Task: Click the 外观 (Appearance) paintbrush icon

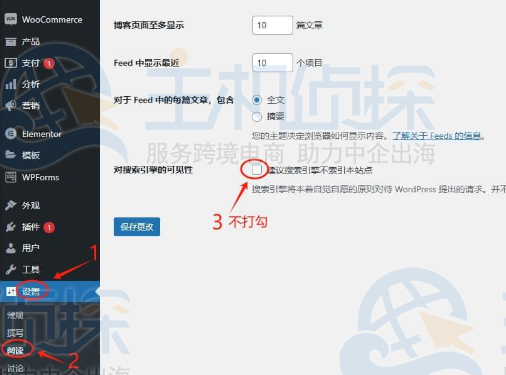Action: click(11, 205)
